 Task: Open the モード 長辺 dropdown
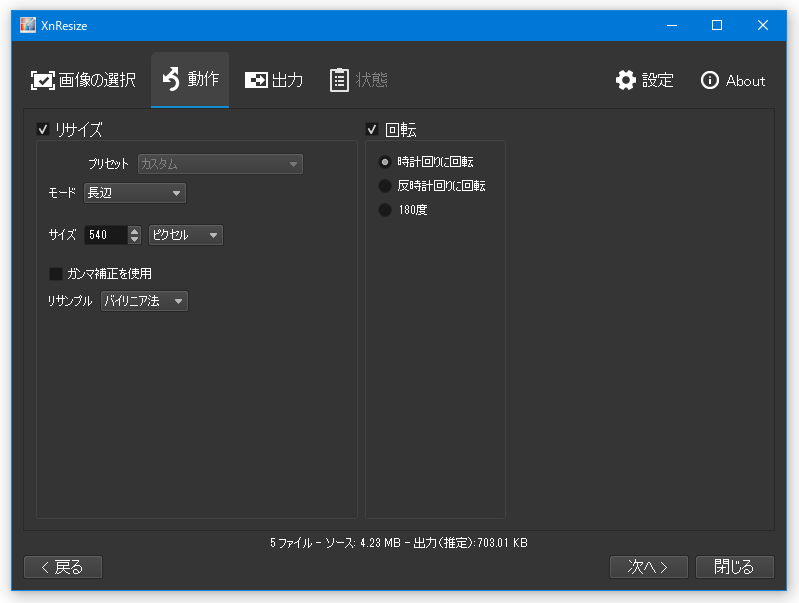click(135, 193)
